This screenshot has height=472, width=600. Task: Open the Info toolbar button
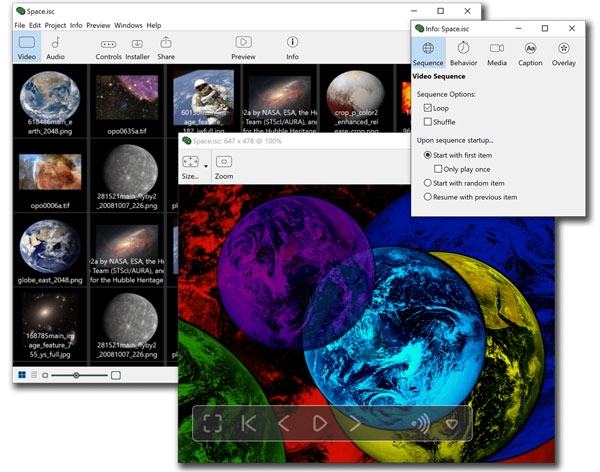pyautogui.click(x=292, y=48)
